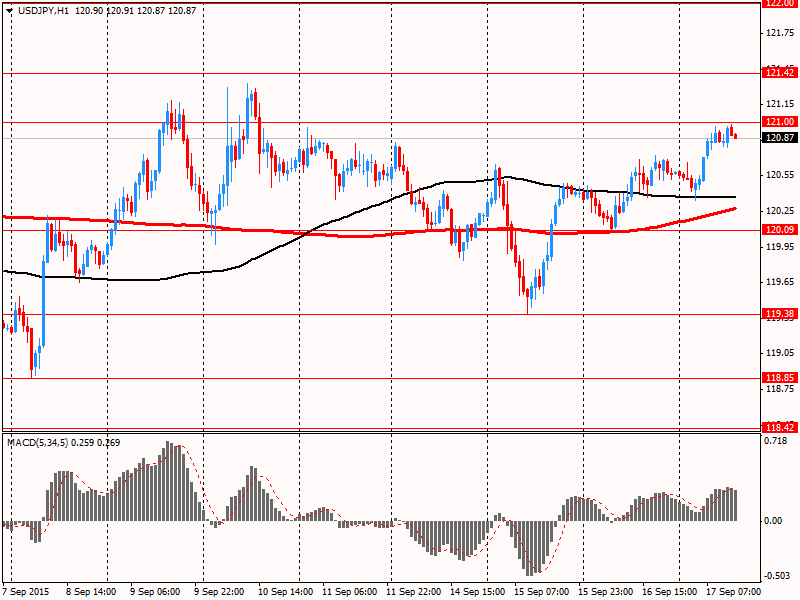Click the 17 Sep 07:00 time label

[x=733, y=592]
